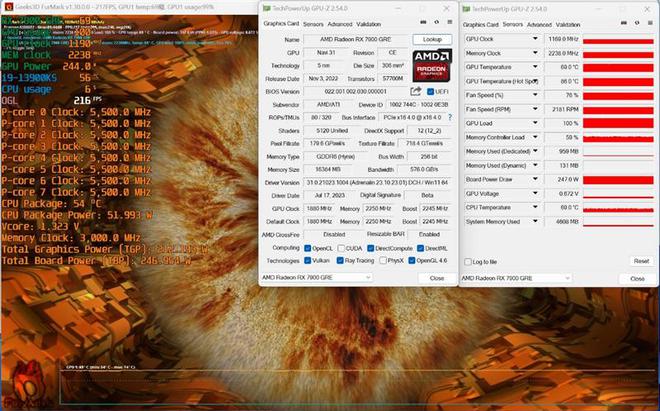Viewport: 660px width, 411px height.
Task: Open the Fan Speed (RPM) sensor dropdown
Action: [535, 109]
